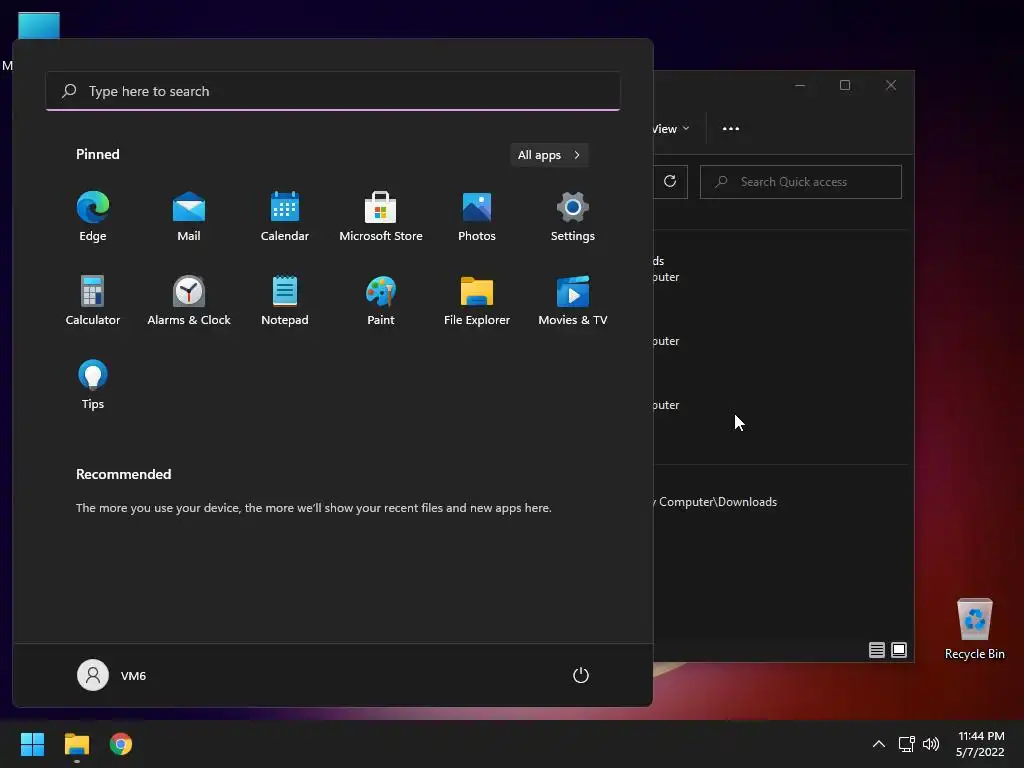Open See more menu in File Explorer
The width and height of the screenshot is (1024, 768).
[x=731, y=129]
